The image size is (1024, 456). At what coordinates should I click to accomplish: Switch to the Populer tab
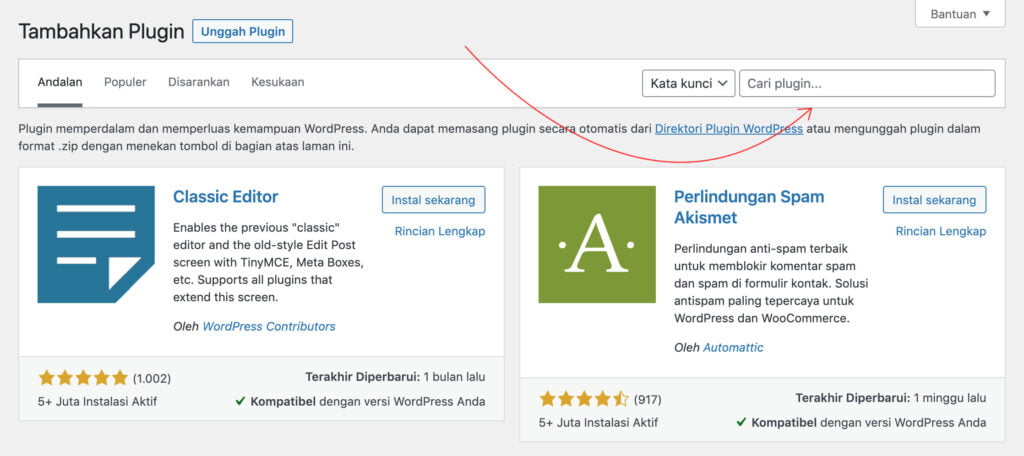coord(125,82)
